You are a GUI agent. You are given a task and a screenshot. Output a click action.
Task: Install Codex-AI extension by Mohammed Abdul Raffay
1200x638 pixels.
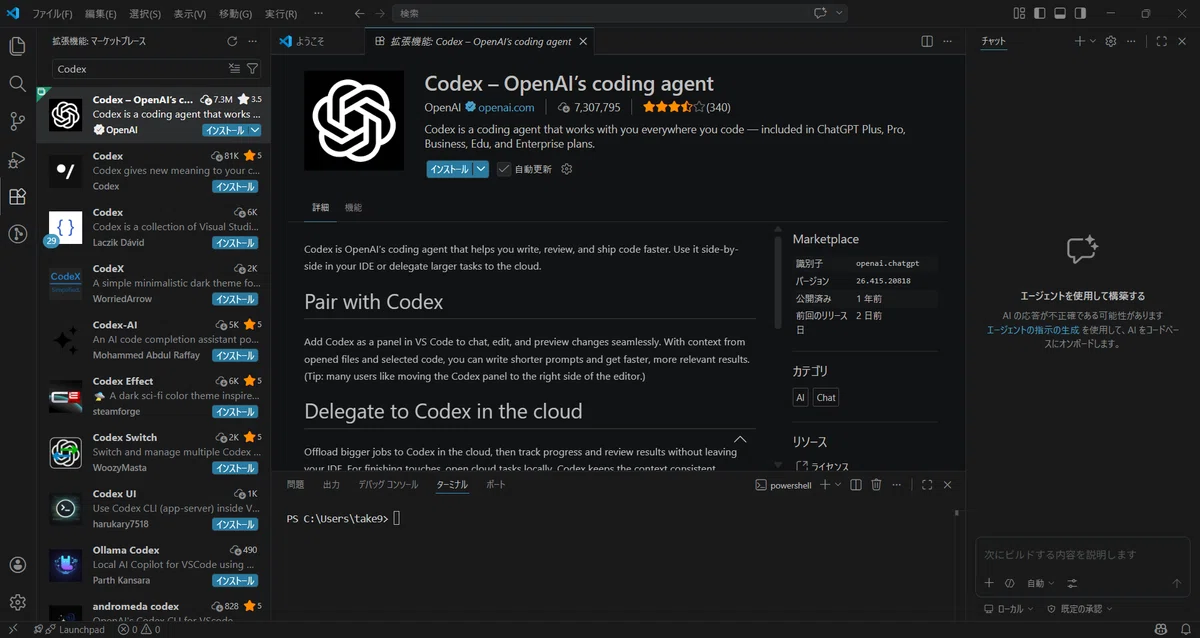pos(236,355)
